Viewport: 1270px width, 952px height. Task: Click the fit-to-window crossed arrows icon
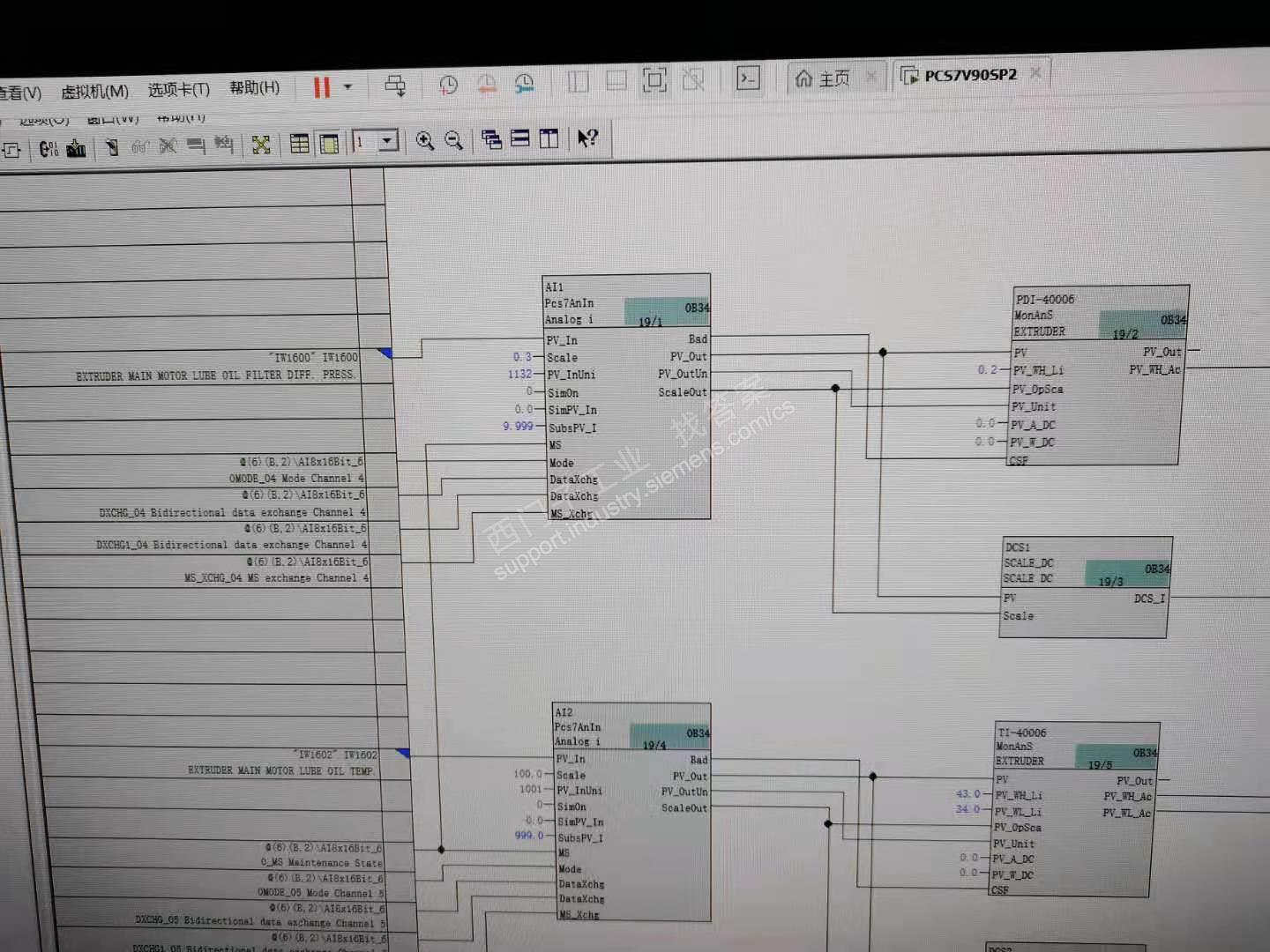click(x=261, y=145)
